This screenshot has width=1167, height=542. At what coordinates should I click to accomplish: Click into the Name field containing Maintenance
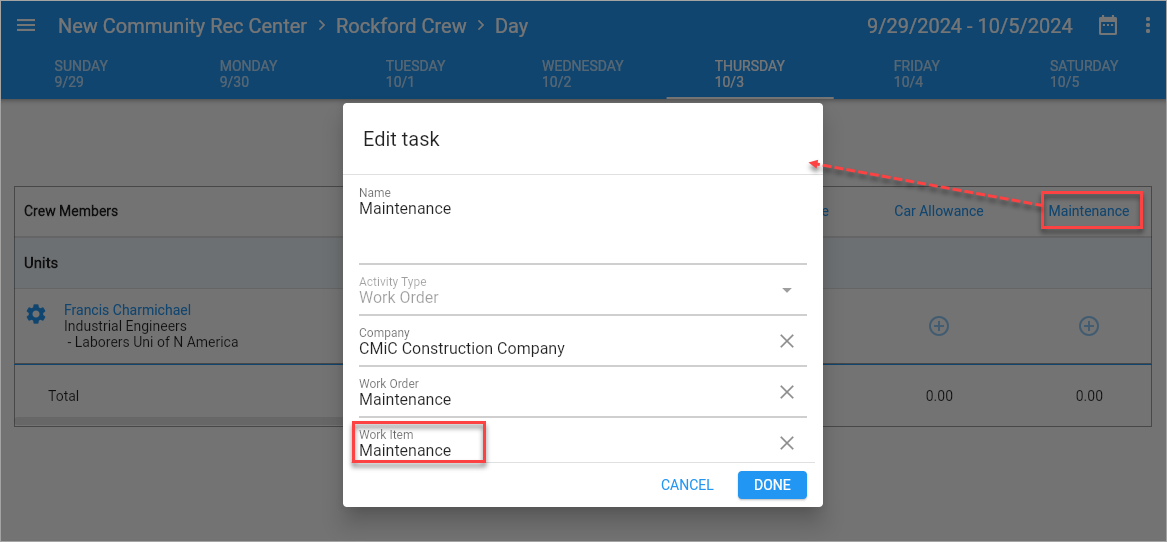click(x=583, y=224)
